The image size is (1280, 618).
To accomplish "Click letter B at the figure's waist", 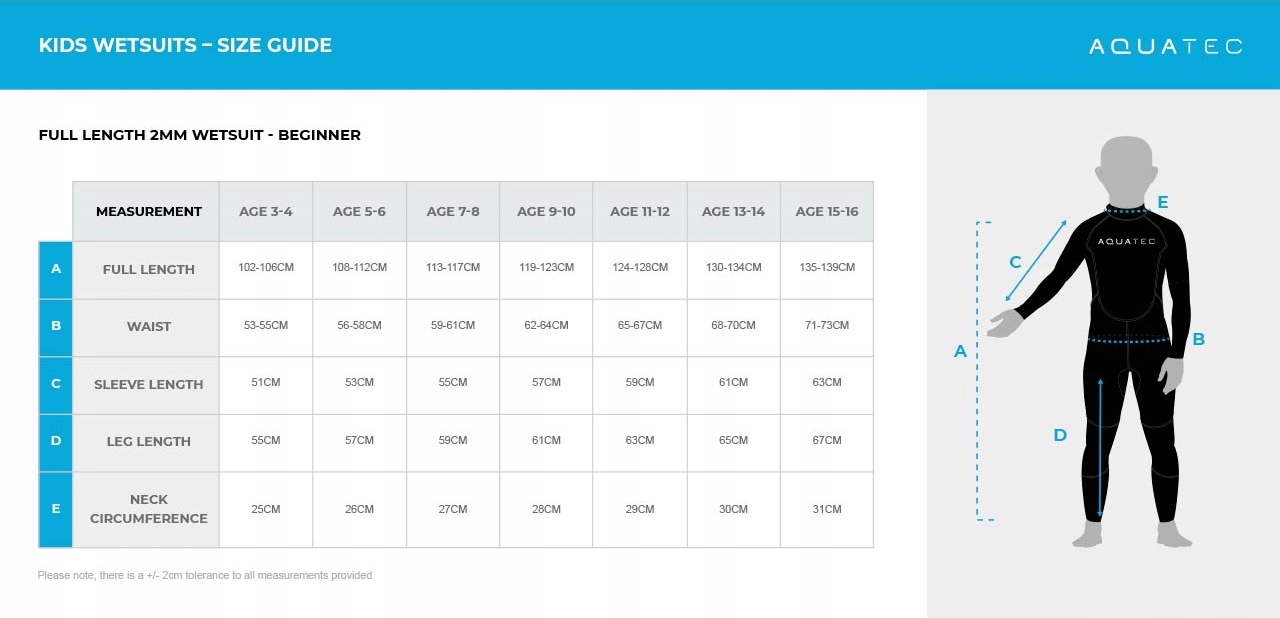I will click(x=1198, y=339).
